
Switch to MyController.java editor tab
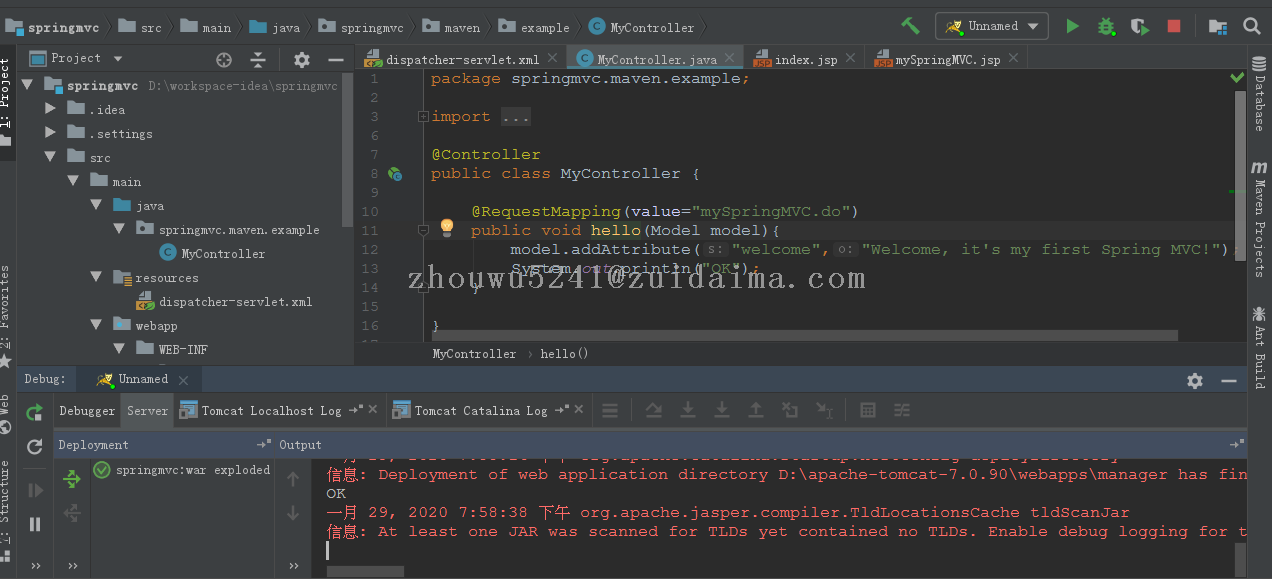click(x=657, y=59)
